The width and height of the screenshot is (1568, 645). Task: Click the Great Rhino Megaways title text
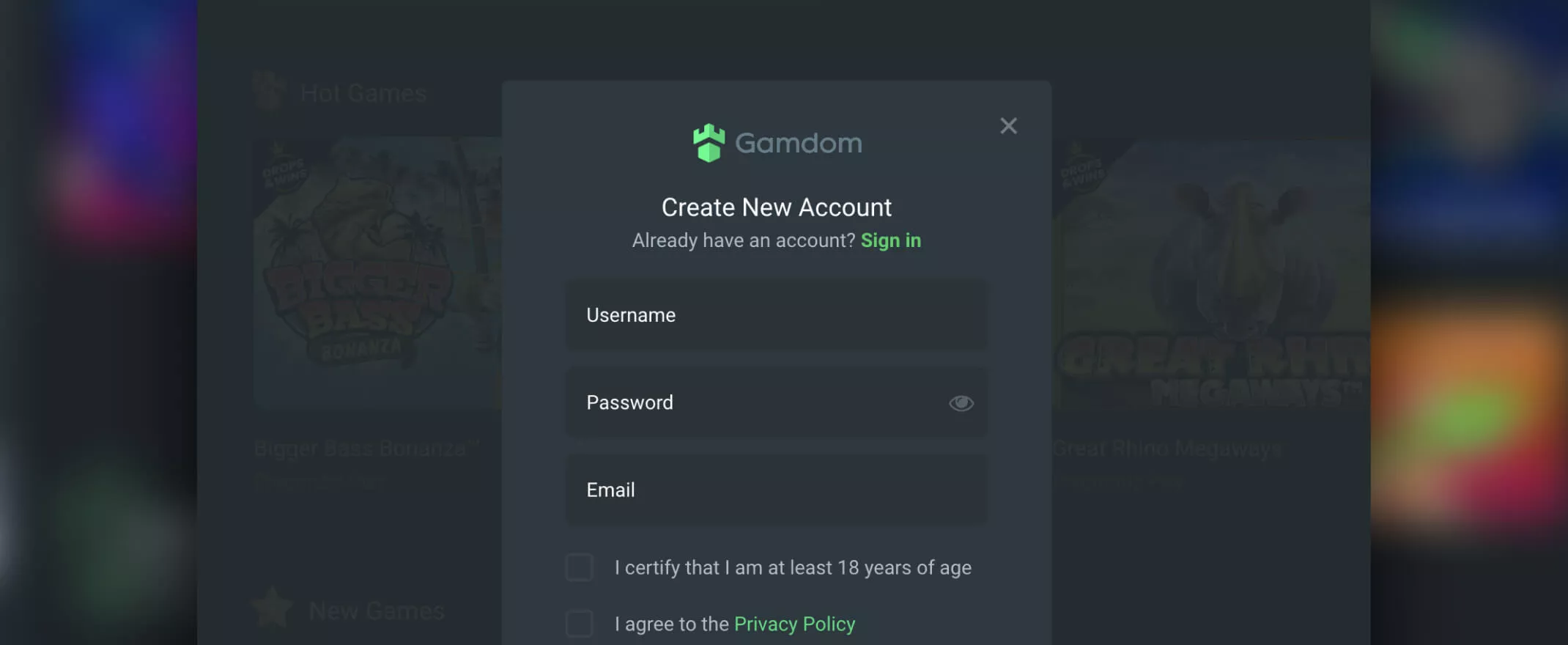pyautogui.click(x=1166, y=448)
